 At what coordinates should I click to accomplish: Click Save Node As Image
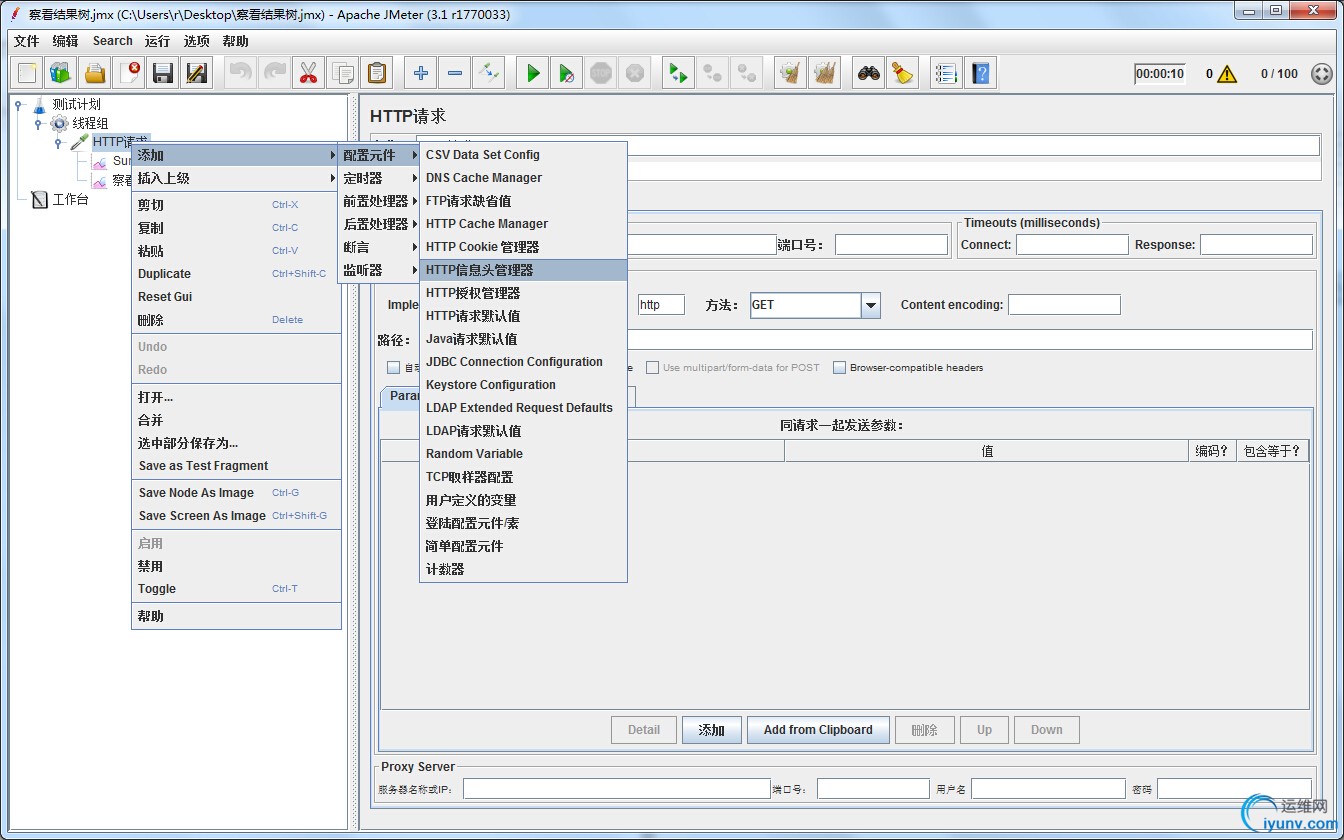[x=237, y=493]
